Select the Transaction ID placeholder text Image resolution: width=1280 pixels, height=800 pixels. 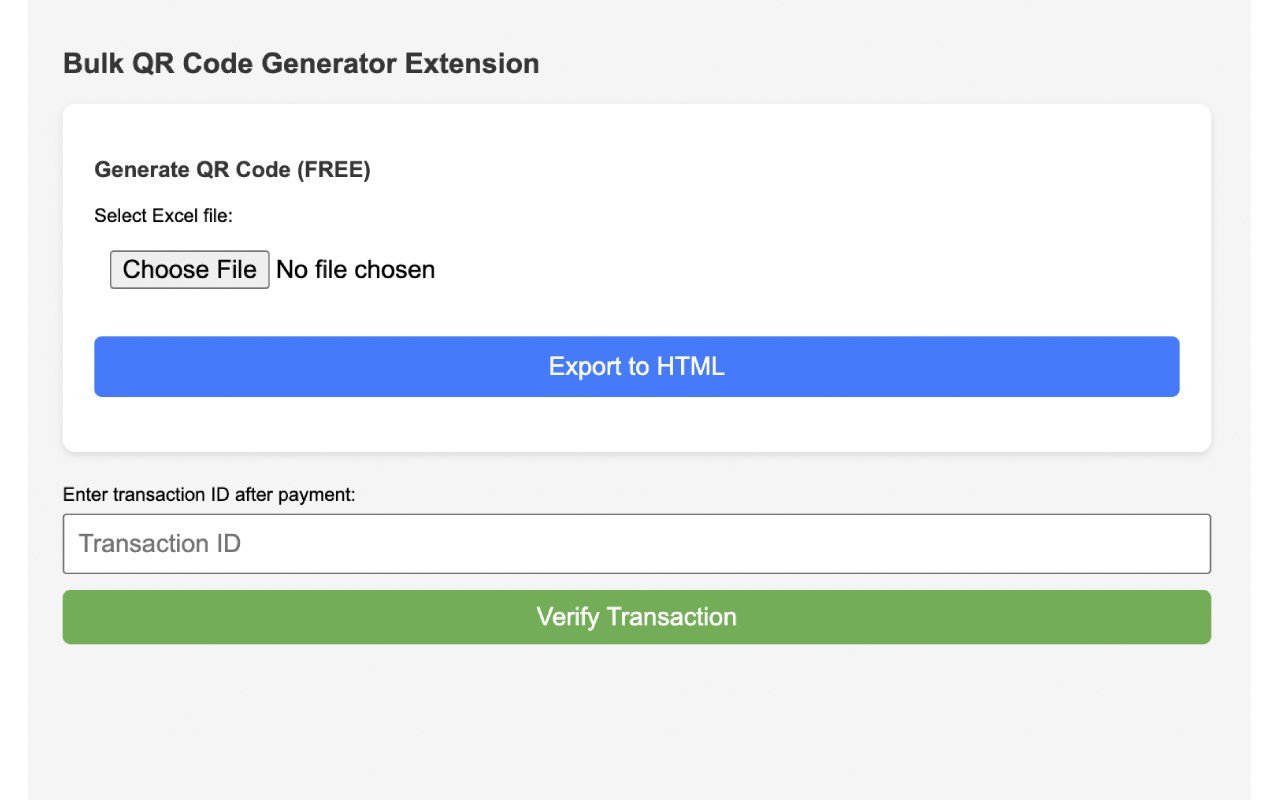(160, 544)
